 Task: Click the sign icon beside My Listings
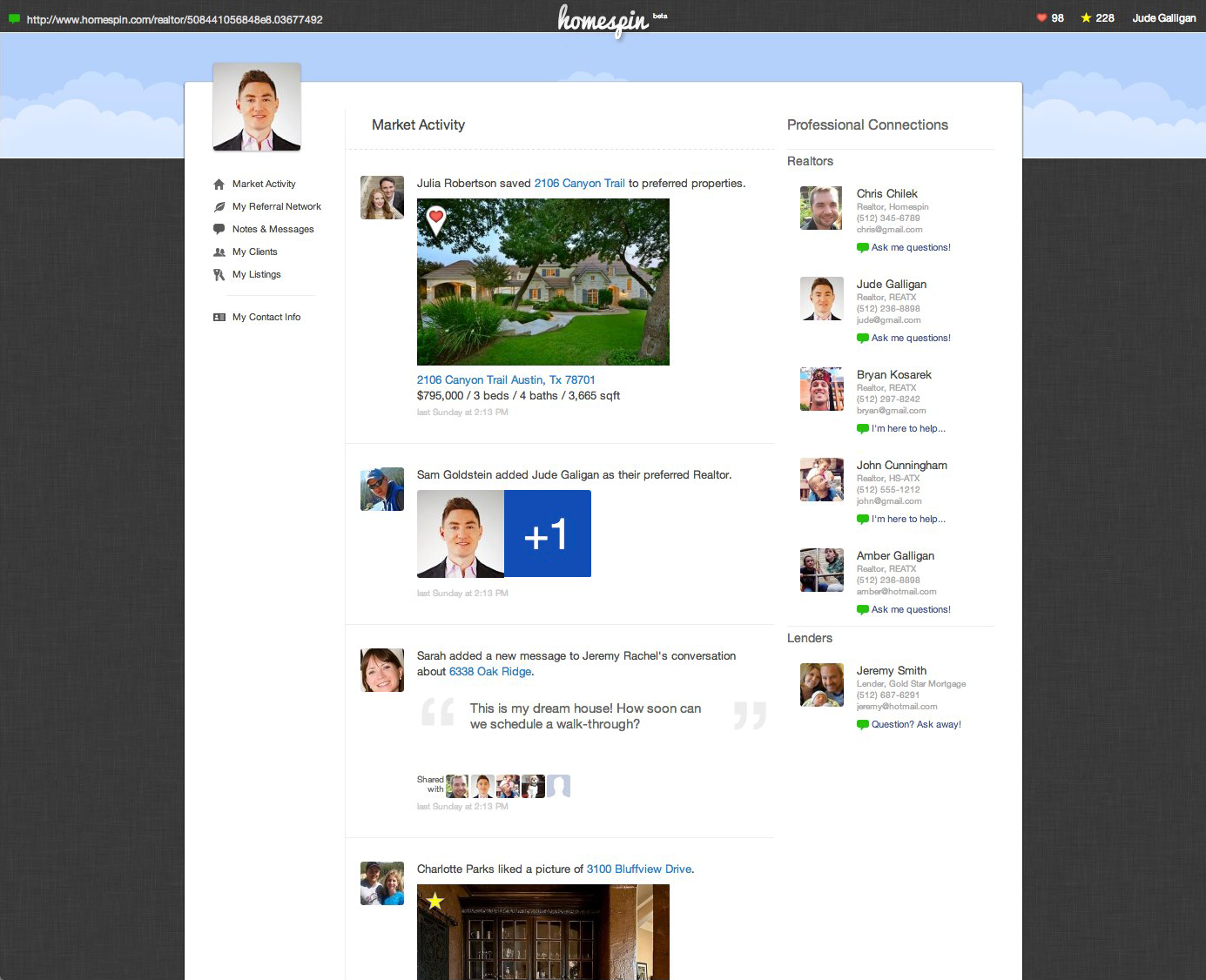click(x=219, y=275)
